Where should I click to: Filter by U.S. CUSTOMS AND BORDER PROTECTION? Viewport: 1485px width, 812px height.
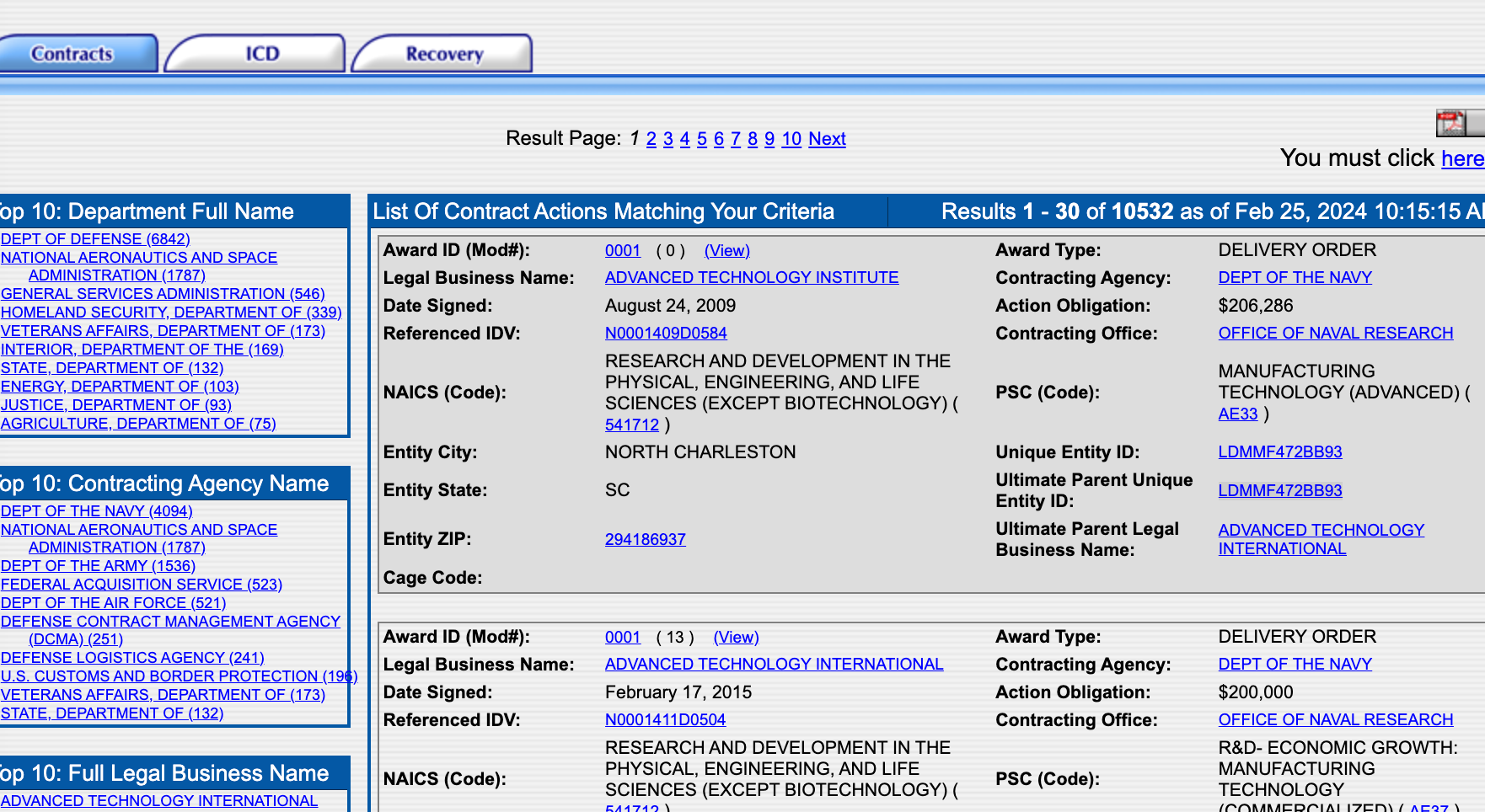pyautogui.click(x=180, y=676)
